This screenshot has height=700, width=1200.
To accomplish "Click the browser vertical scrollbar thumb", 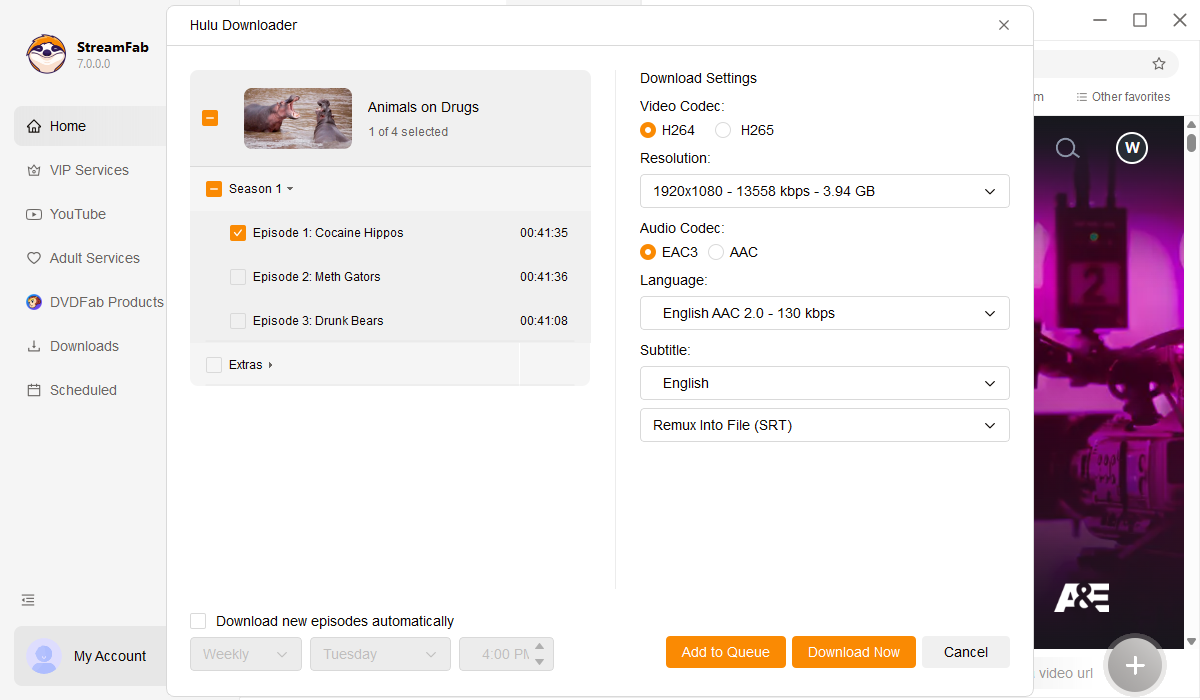I will pyautogui.click(x=1191, y=142).
